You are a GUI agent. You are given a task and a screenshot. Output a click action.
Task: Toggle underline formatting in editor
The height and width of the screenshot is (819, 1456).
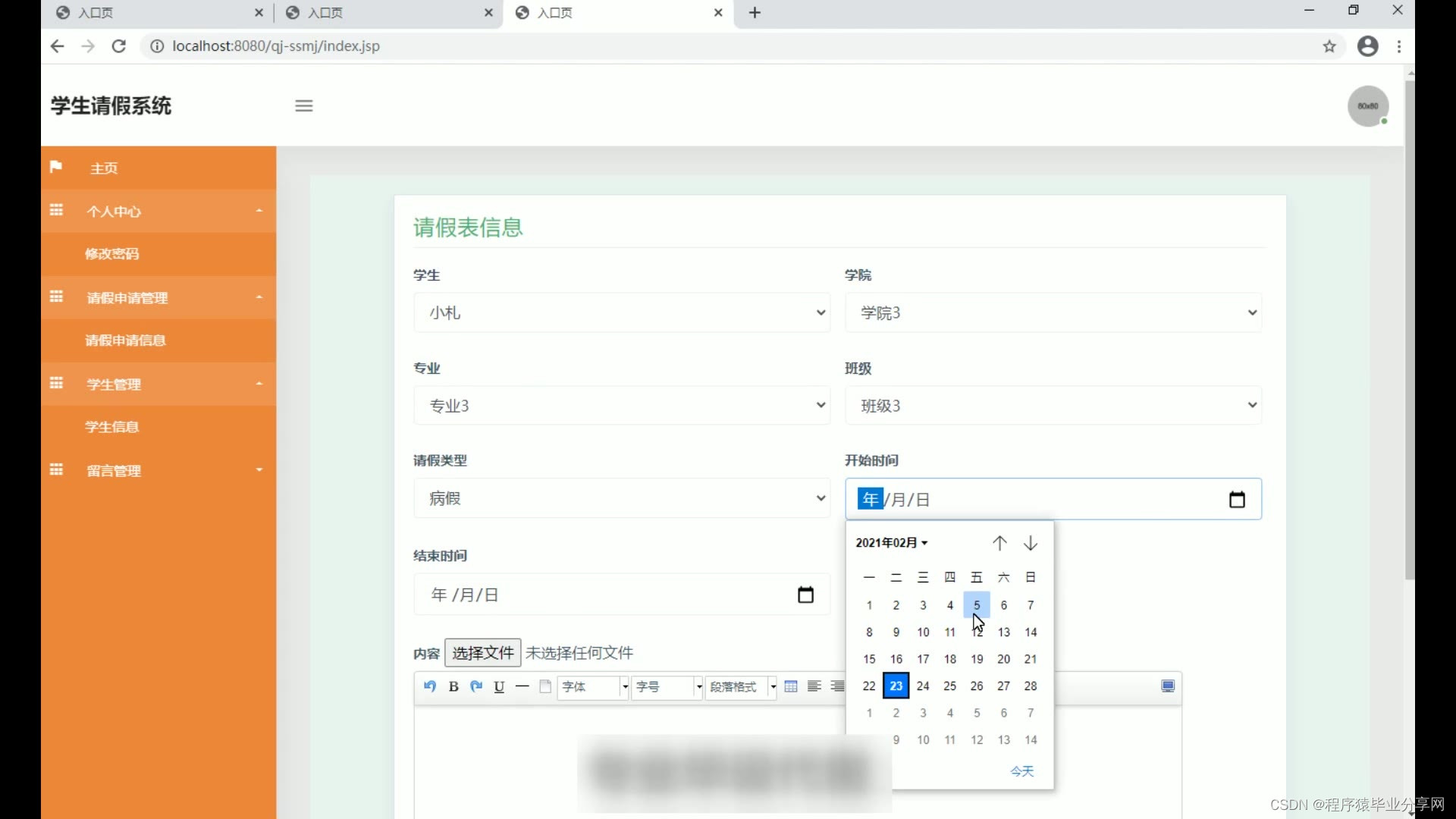[x=499, y=686]
